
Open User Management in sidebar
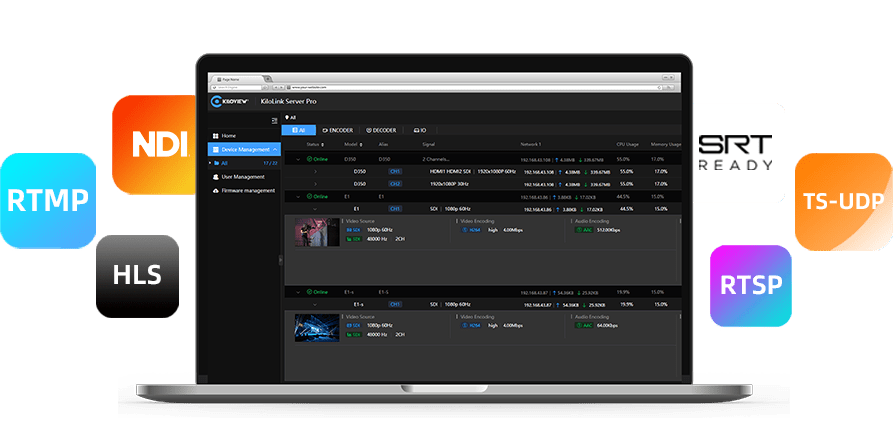pyautogui.click(x=242, y=176)
